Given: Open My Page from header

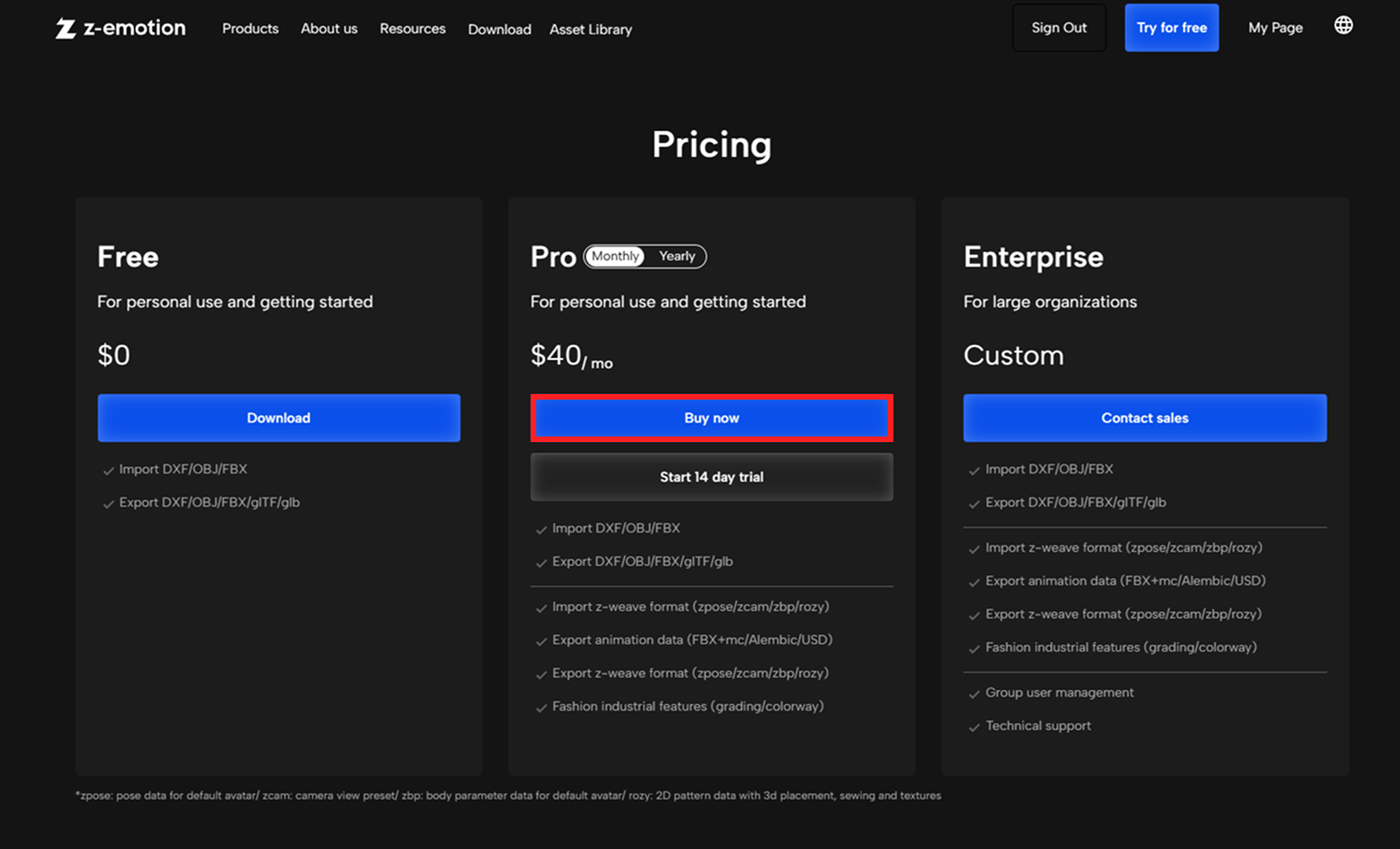Looking at the screenshot, I should [x=1275, y=28].
